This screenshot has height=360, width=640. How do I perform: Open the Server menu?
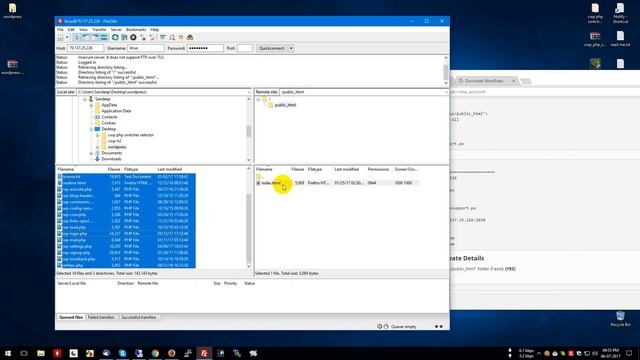point(116,30)
